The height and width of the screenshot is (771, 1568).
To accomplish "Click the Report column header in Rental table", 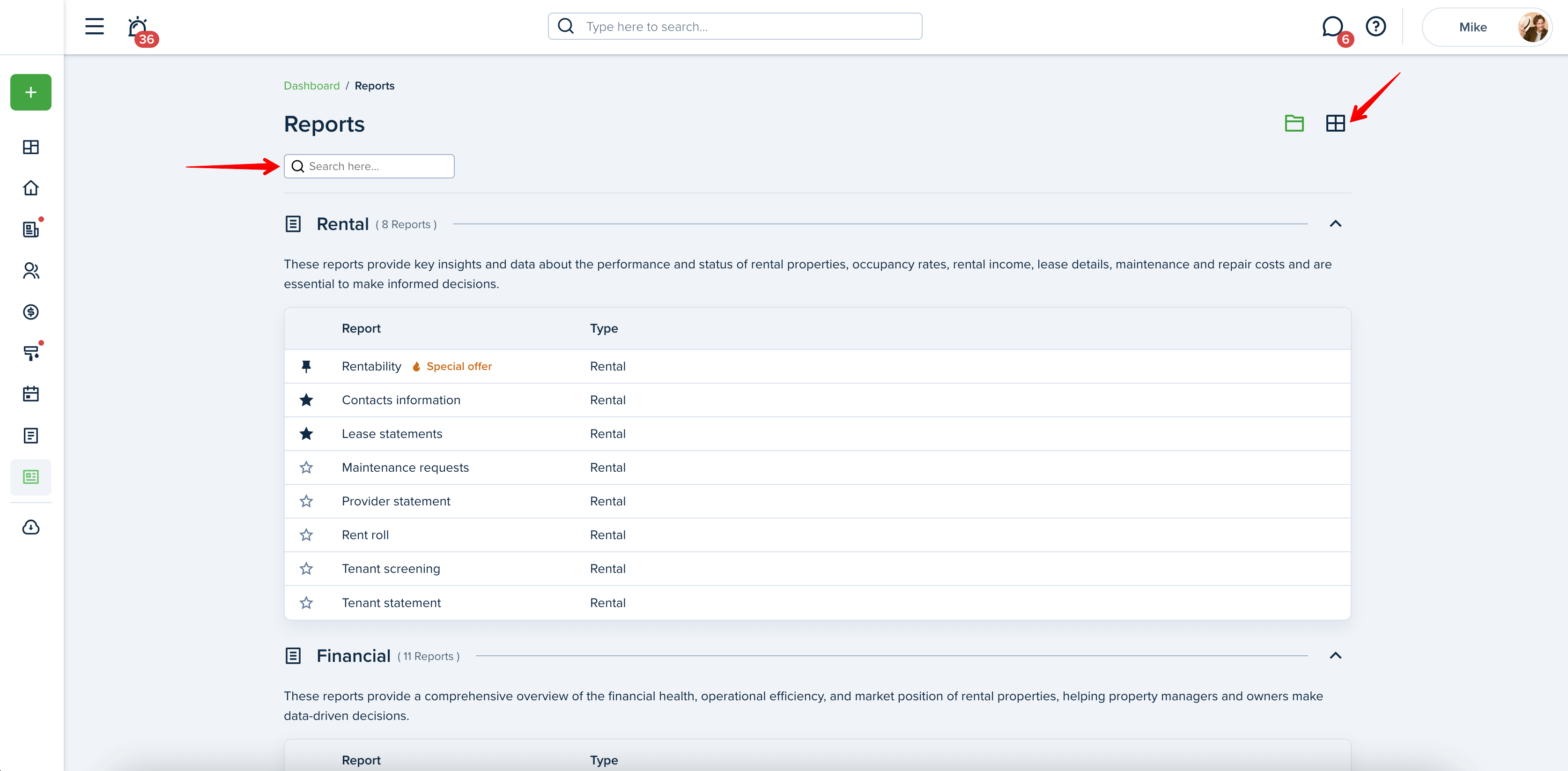I will click(x=361, y=328).
